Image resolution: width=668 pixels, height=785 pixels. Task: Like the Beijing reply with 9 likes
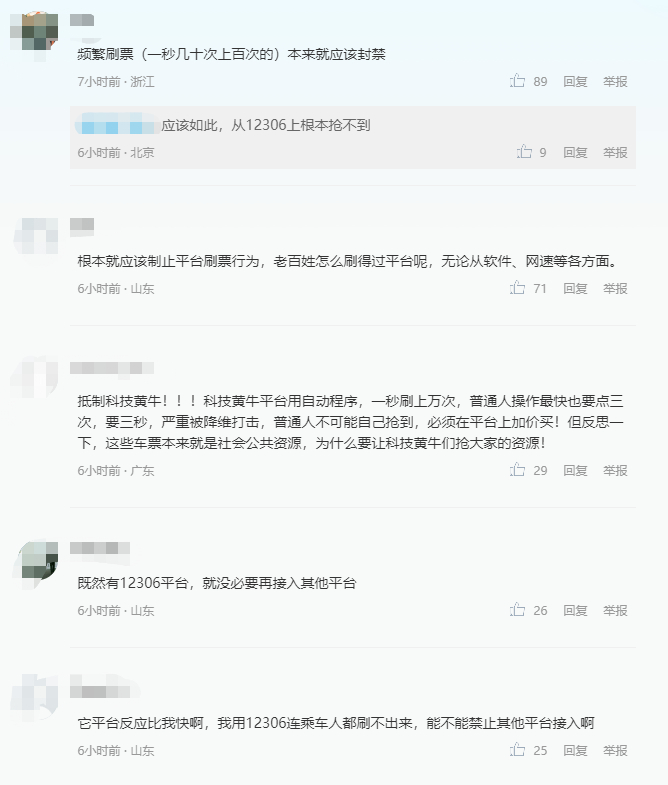[524, 152]
